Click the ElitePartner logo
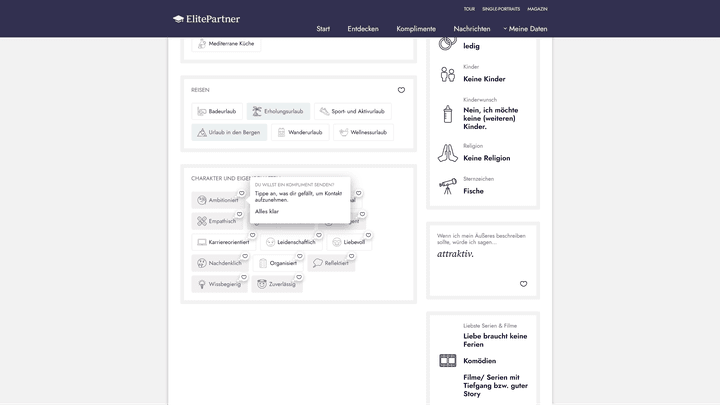This screenshot has height=405, width=720. coord(206,18)
